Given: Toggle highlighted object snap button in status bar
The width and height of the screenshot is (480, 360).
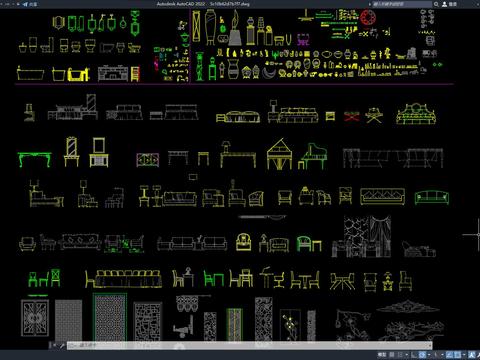Looking at the screenshot, I should (x=457, y=355).
